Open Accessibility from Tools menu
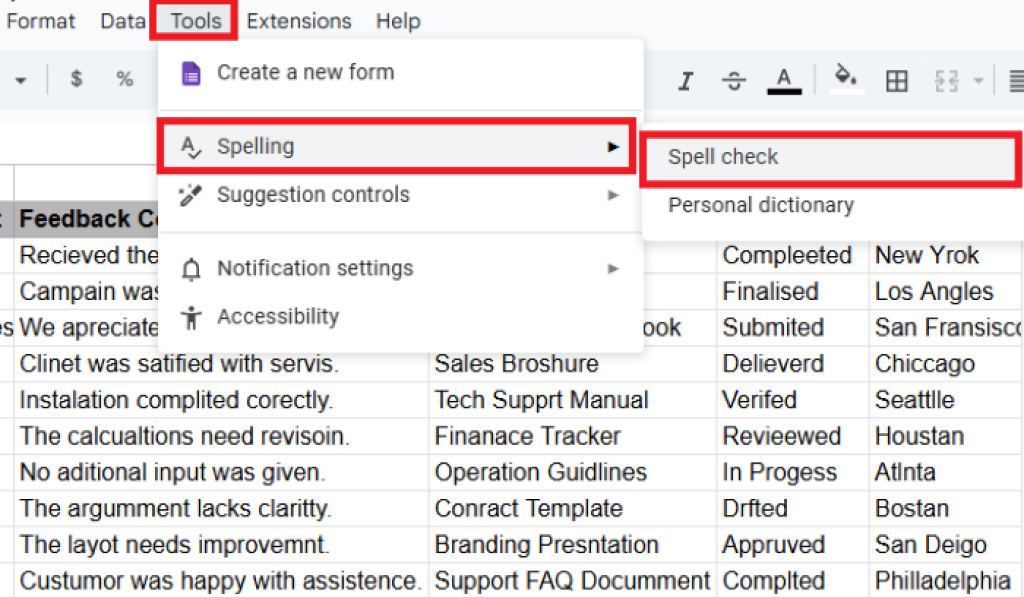This screenshot has width=1024, height=597. pos(278,317)
